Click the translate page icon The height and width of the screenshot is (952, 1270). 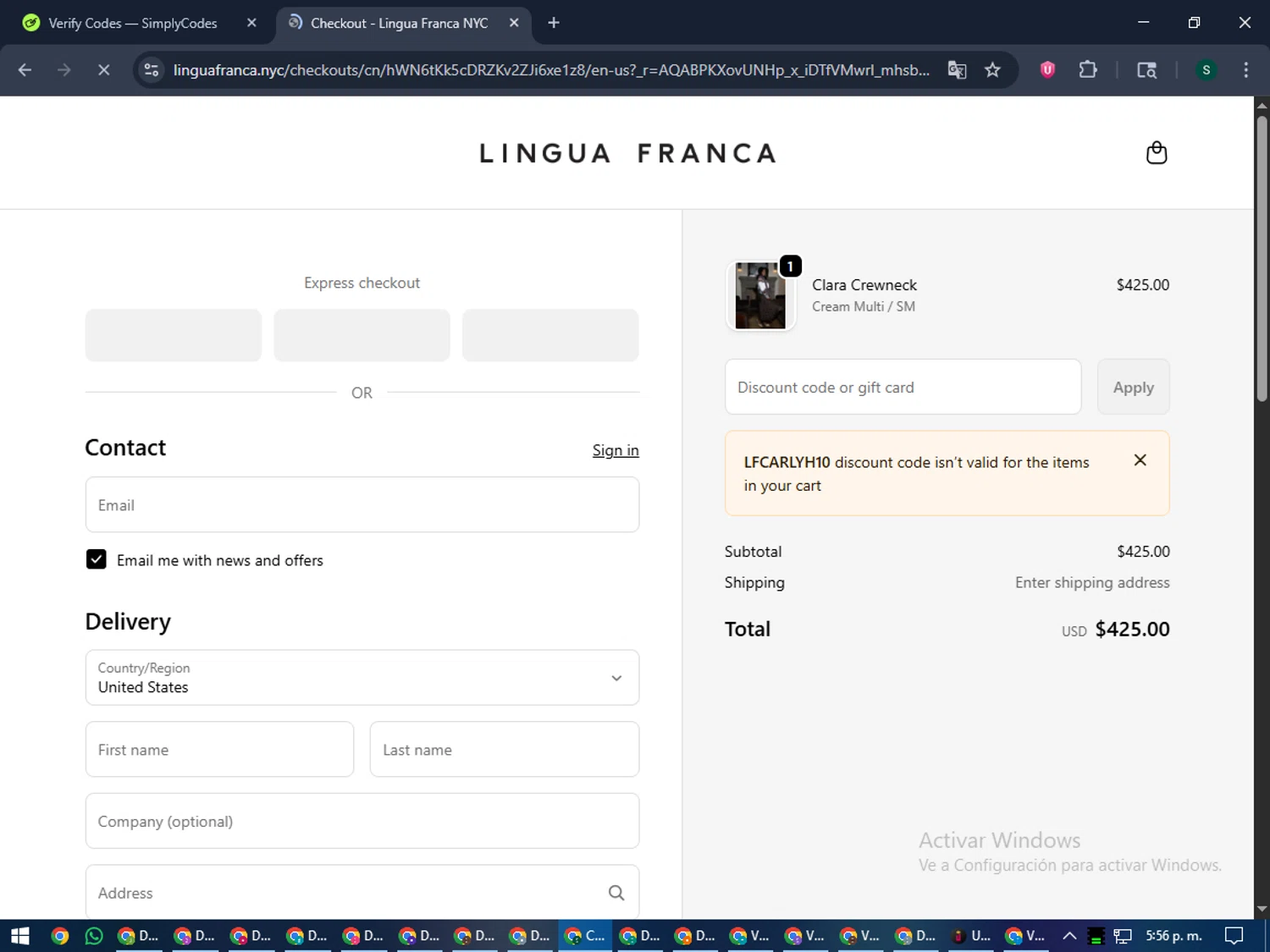coord(957,70)
